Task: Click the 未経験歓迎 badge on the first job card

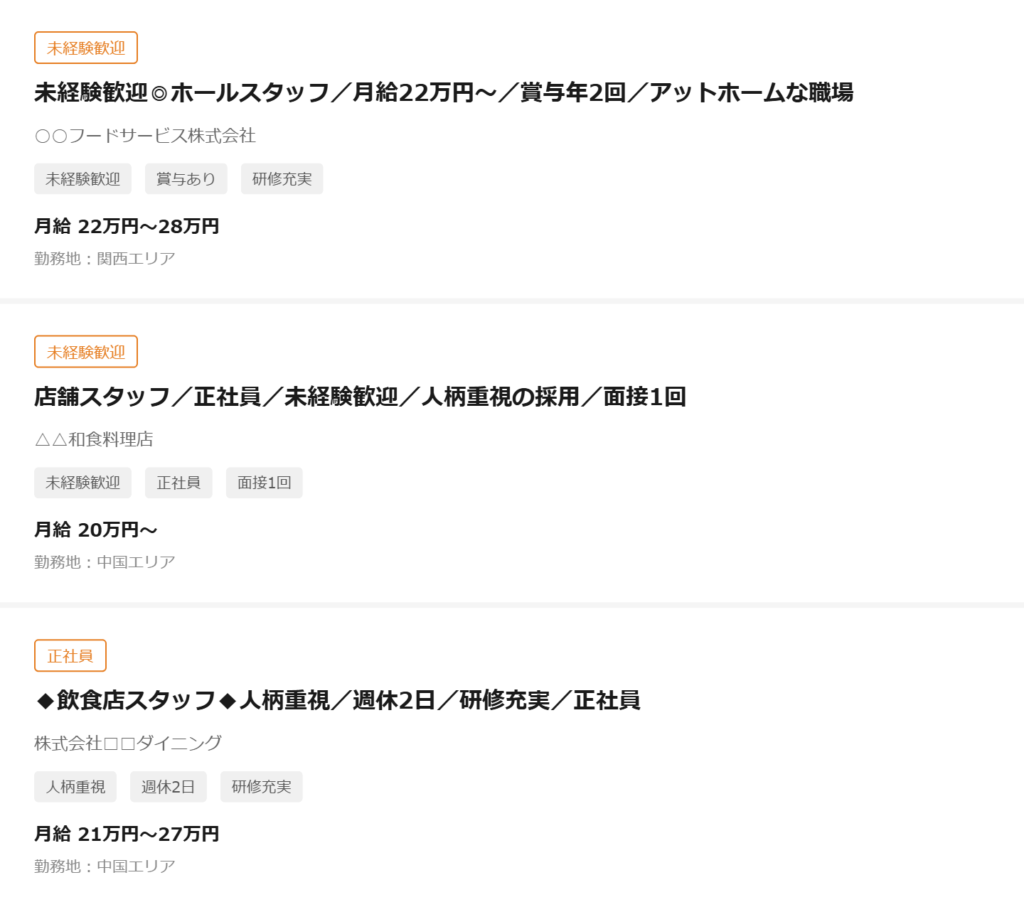Action: 85,47
